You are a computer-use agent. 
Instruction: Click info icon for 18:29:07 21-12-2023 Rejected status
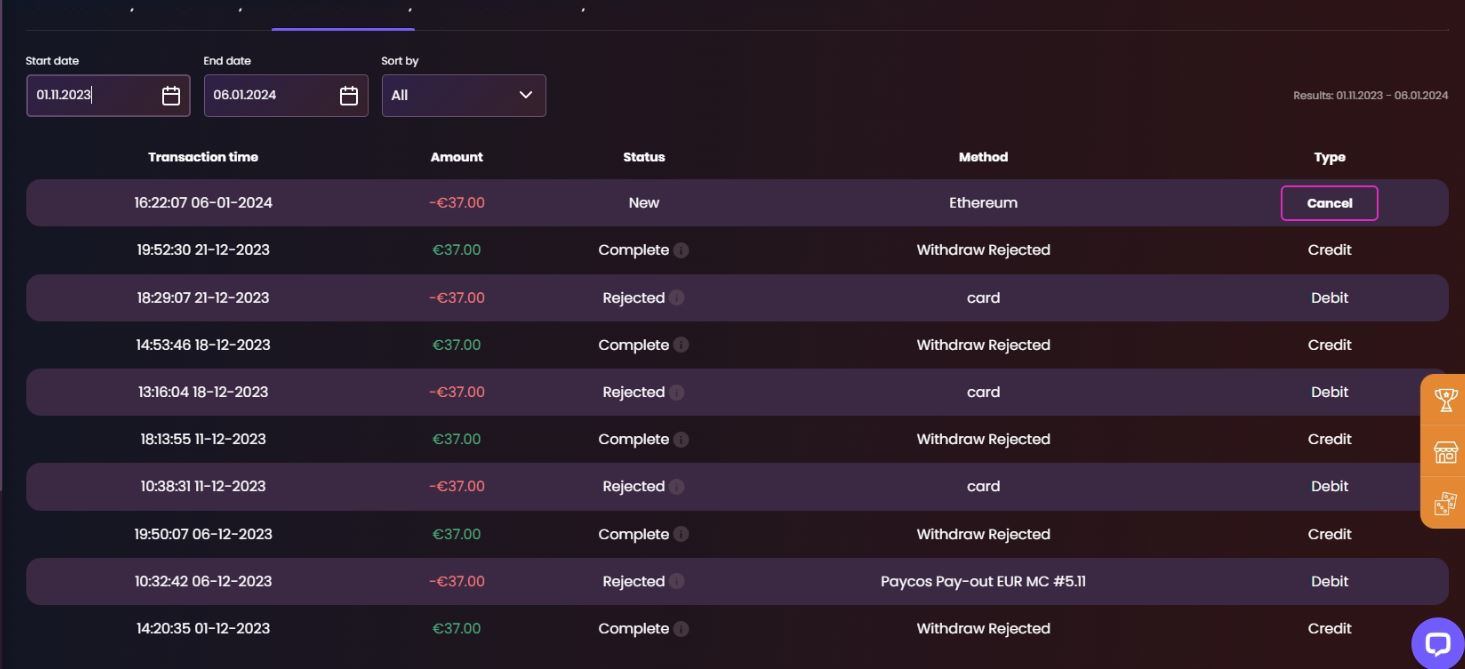677,298
